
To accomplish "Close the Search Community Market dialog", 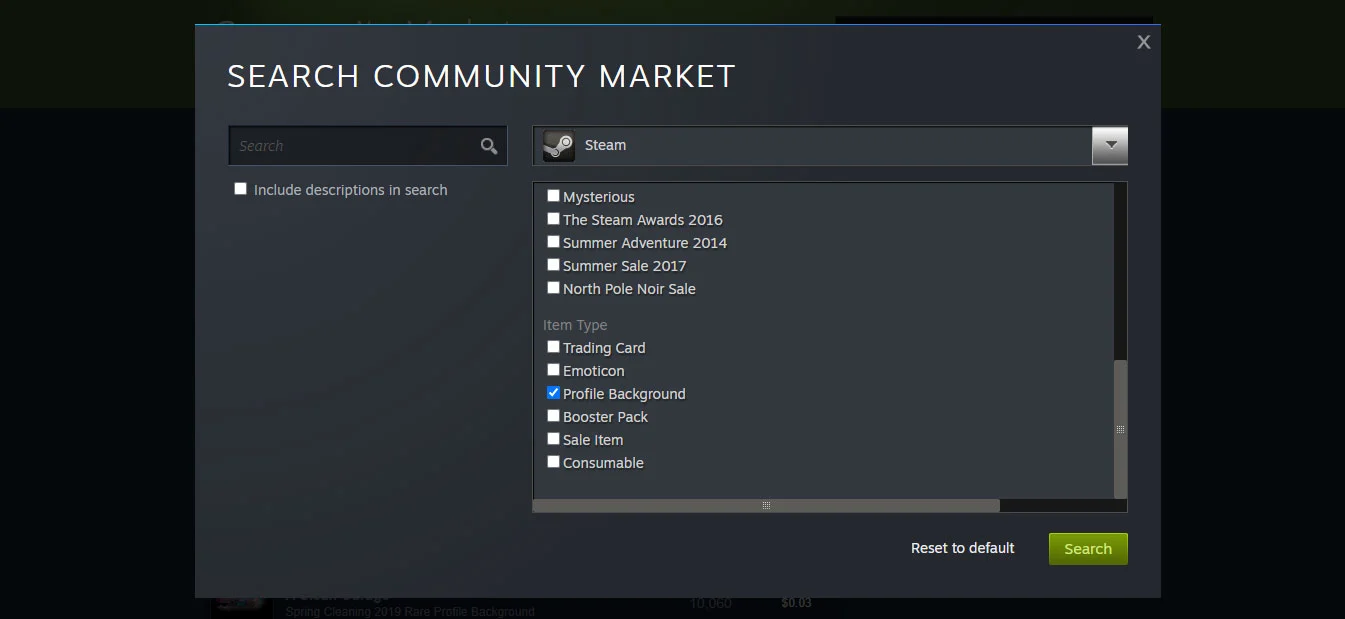I will [x=1144, y=42].
